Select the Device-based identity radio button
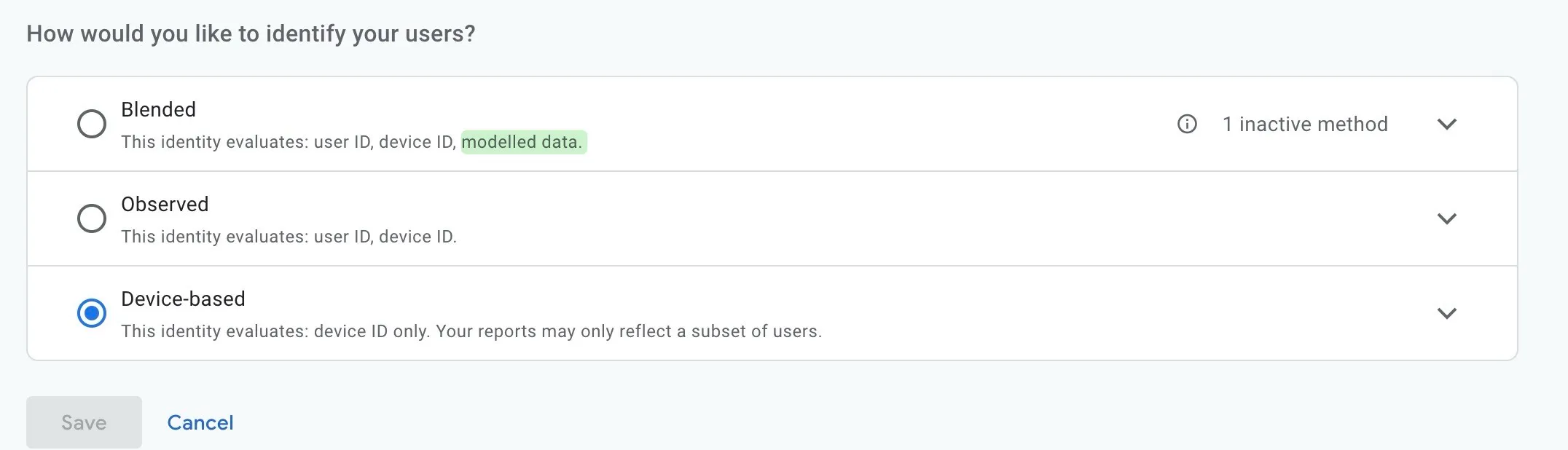 click(92, 312)
